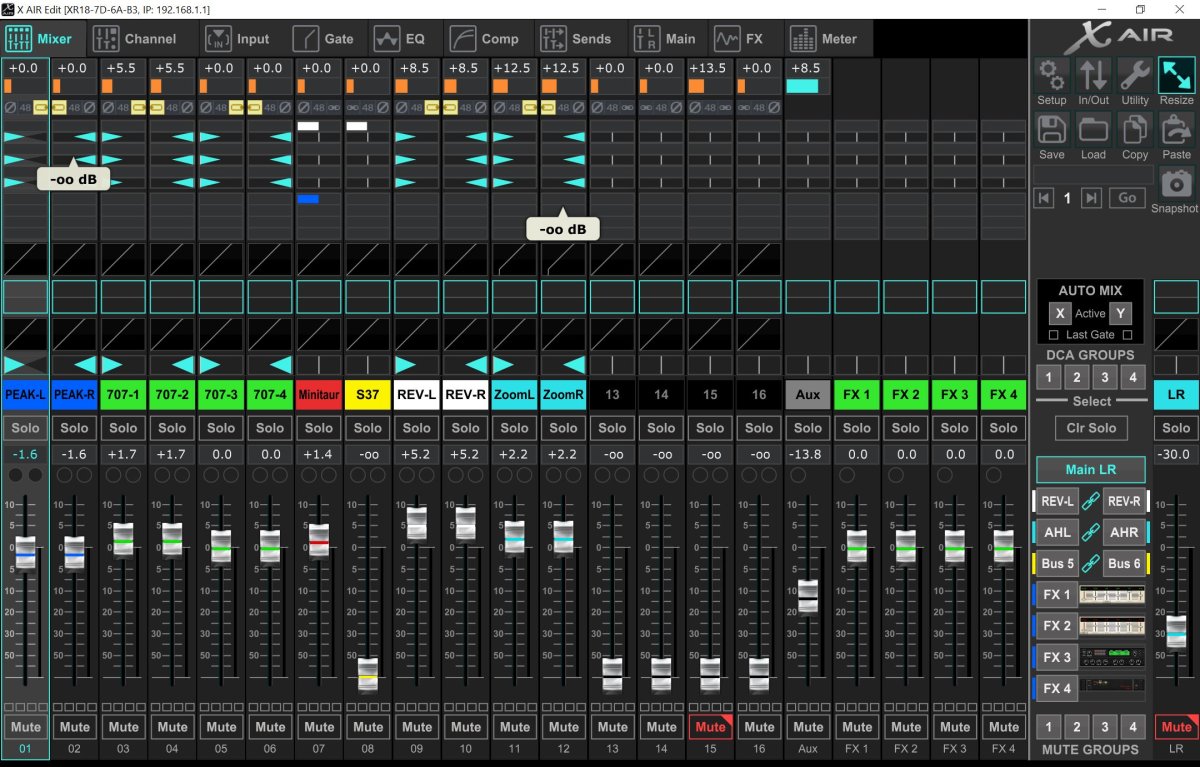Open the Sends tab
Image resolution: width=1200 pixels, height=767 pixels.
point(576,39)
